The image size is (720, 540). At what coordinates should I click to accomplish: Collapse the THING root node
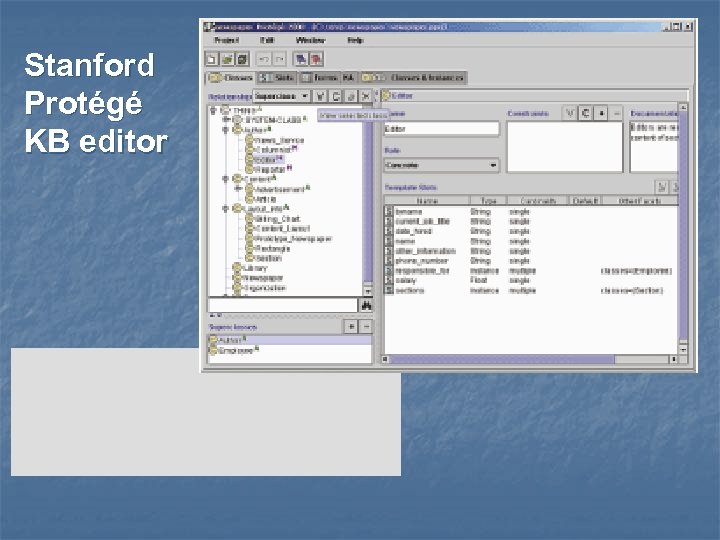coord(213,110)
